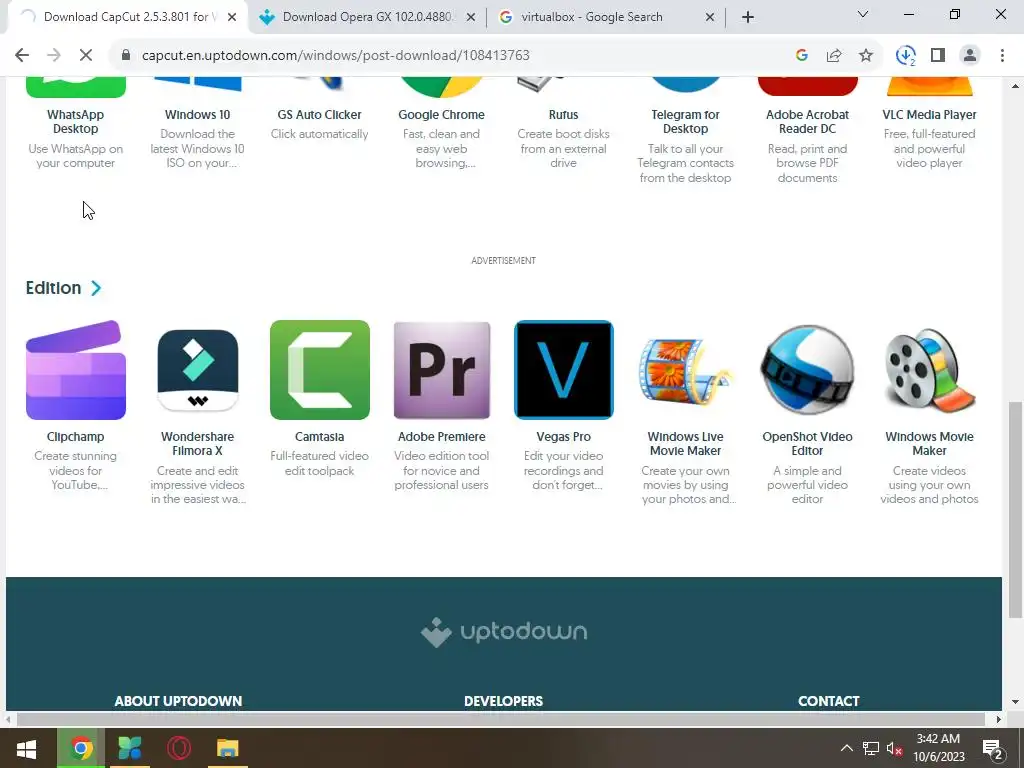Click the vertical scrollbar thumb
Image resolution: width=1024 pixels, height=768 pixels.
(x=1015, y=509)
